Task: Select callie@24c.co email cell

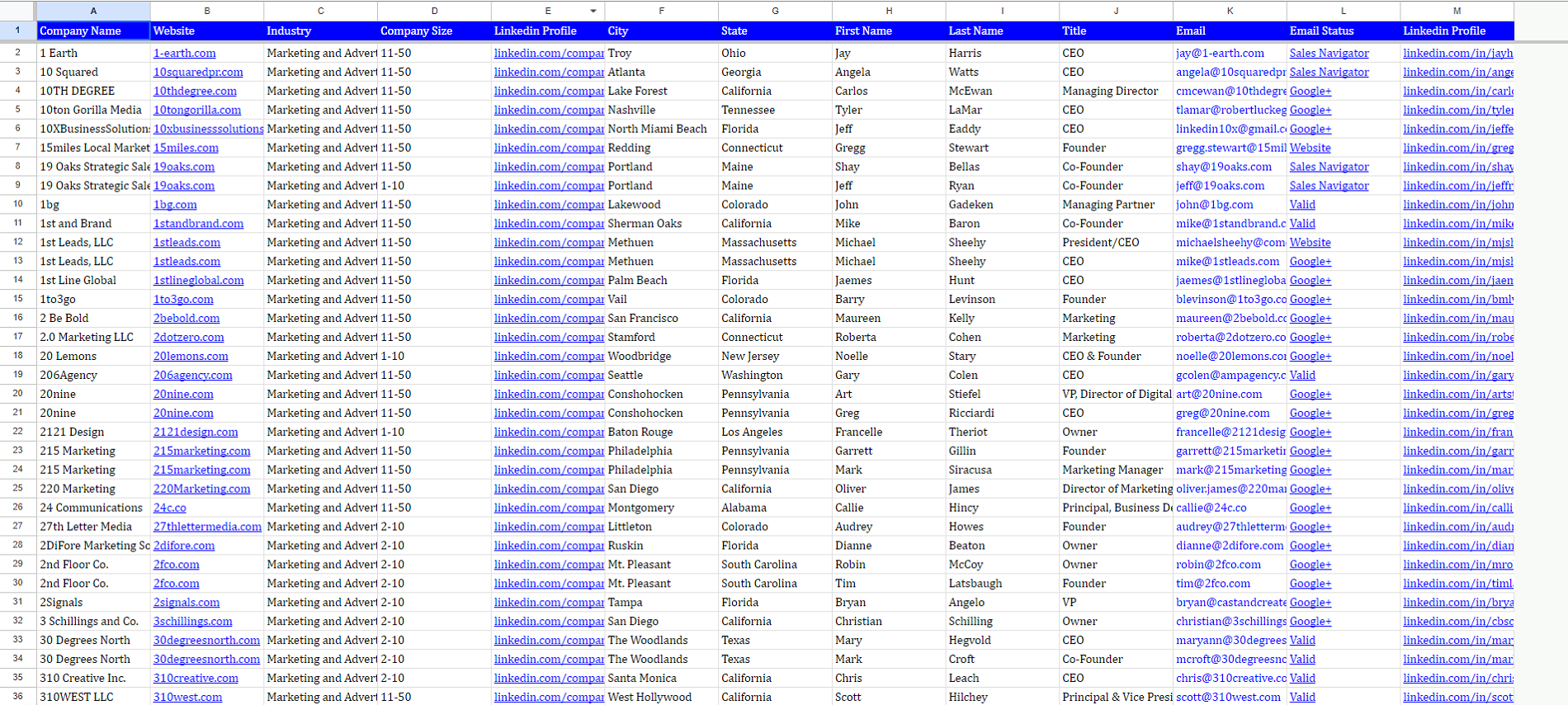Action: coord(1230,509)
